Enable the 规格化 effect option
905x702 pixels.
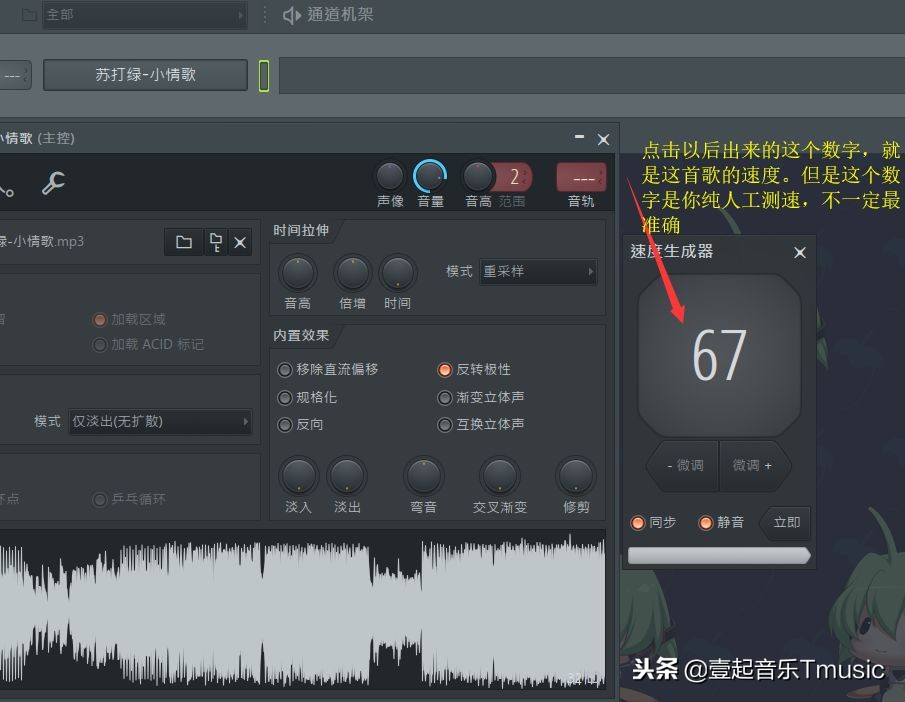[x=285, y=397]
